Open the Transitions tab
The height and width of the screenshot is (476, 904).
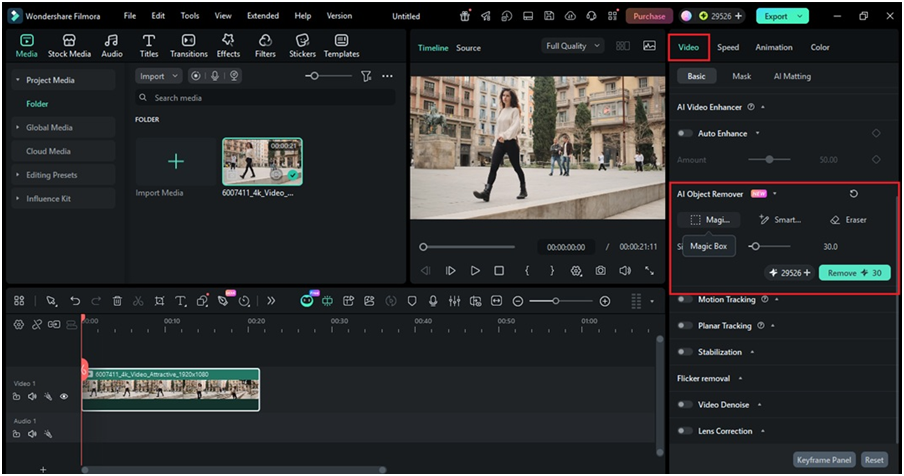point(189,46)
